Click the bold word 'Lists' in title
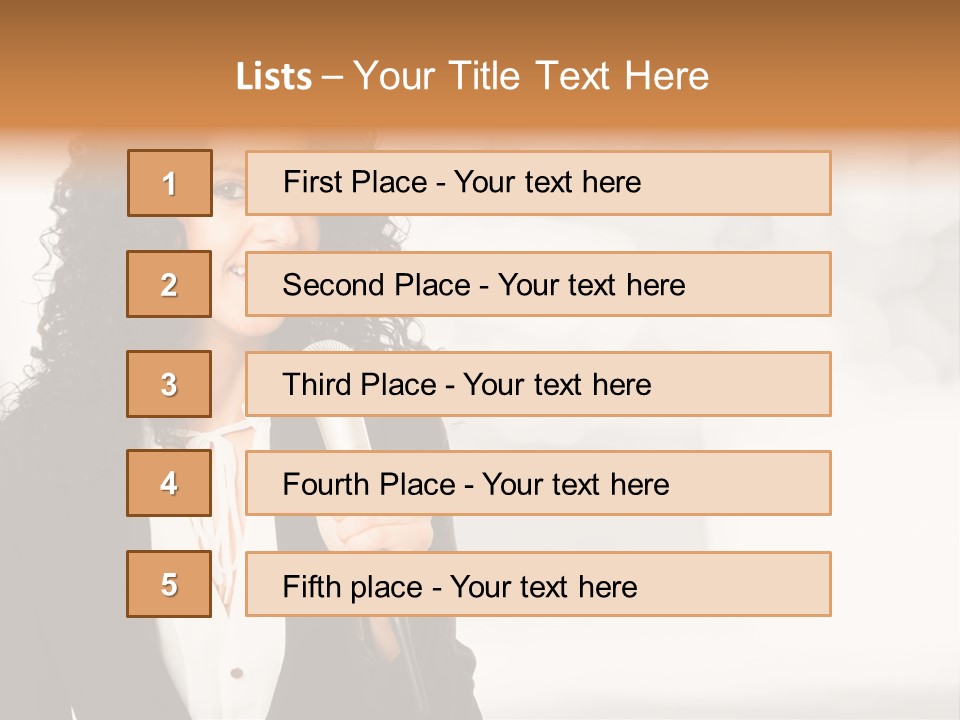Image resolution: width=960 pixels, height=720 pixels. [x=274, y=77]
